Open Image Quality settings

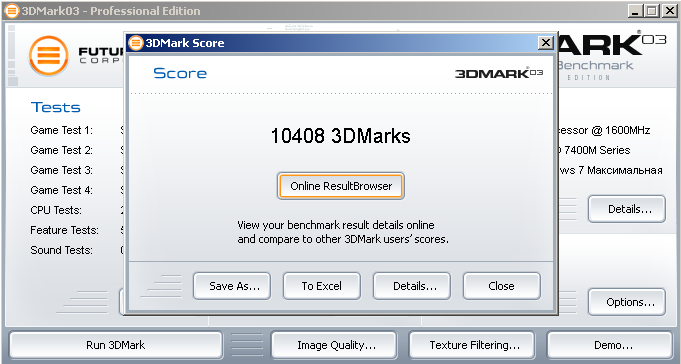tap(334, 345)
